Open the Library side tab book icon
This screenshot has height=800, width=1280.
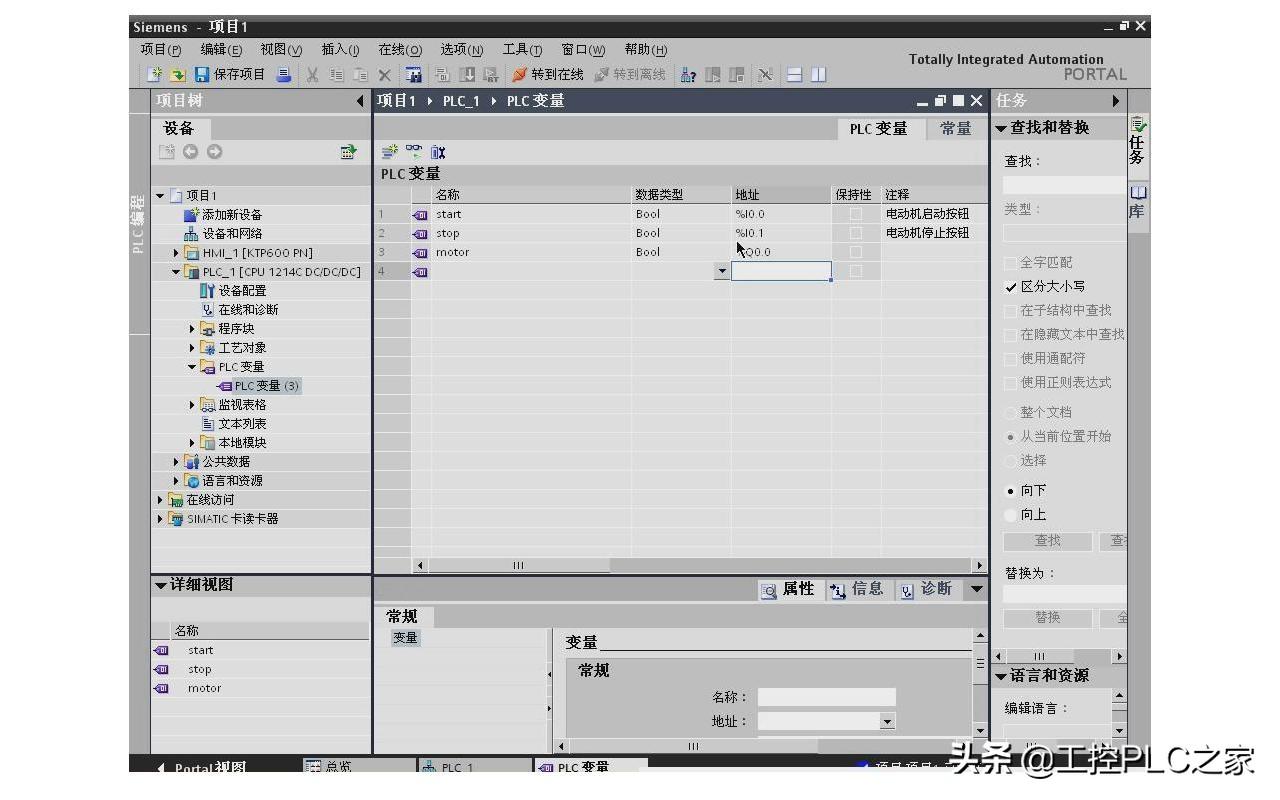[1138, 191]
